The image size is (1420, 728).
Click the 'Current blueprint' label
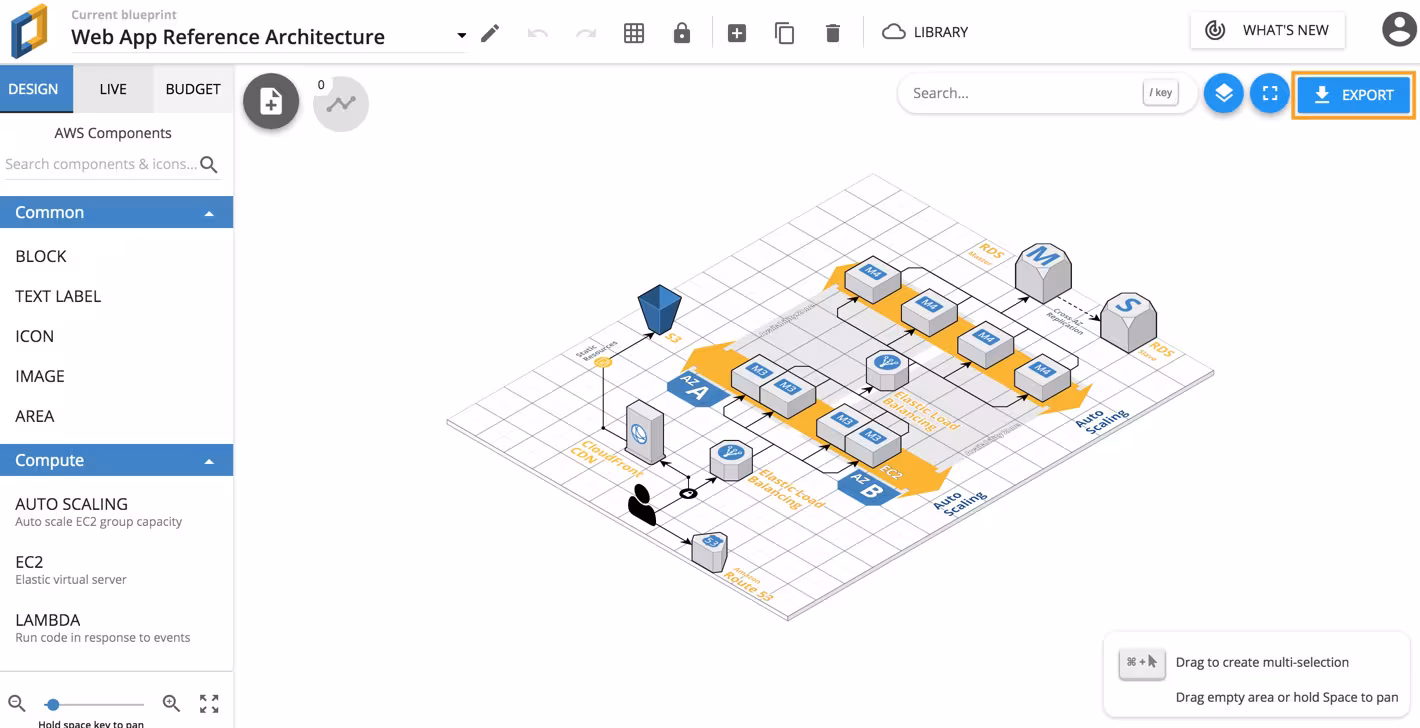pyautogui.click(x=124, y=15)
